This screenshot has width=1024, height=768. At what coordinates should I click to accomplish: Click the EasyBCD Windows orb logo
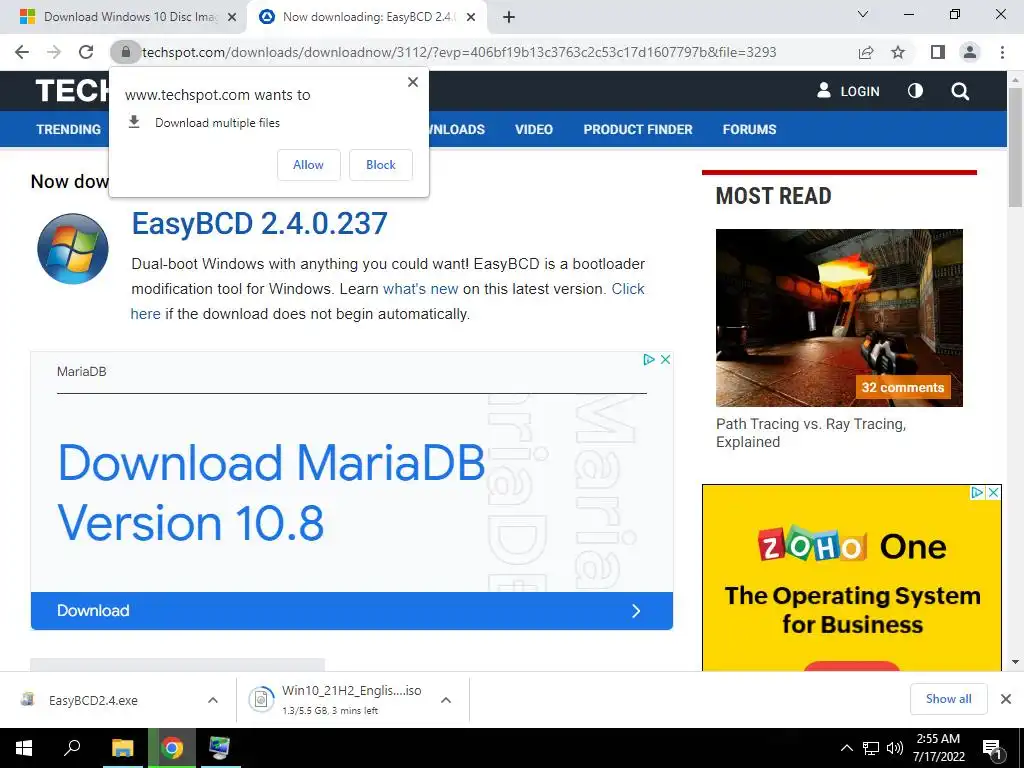coord(72,249)
